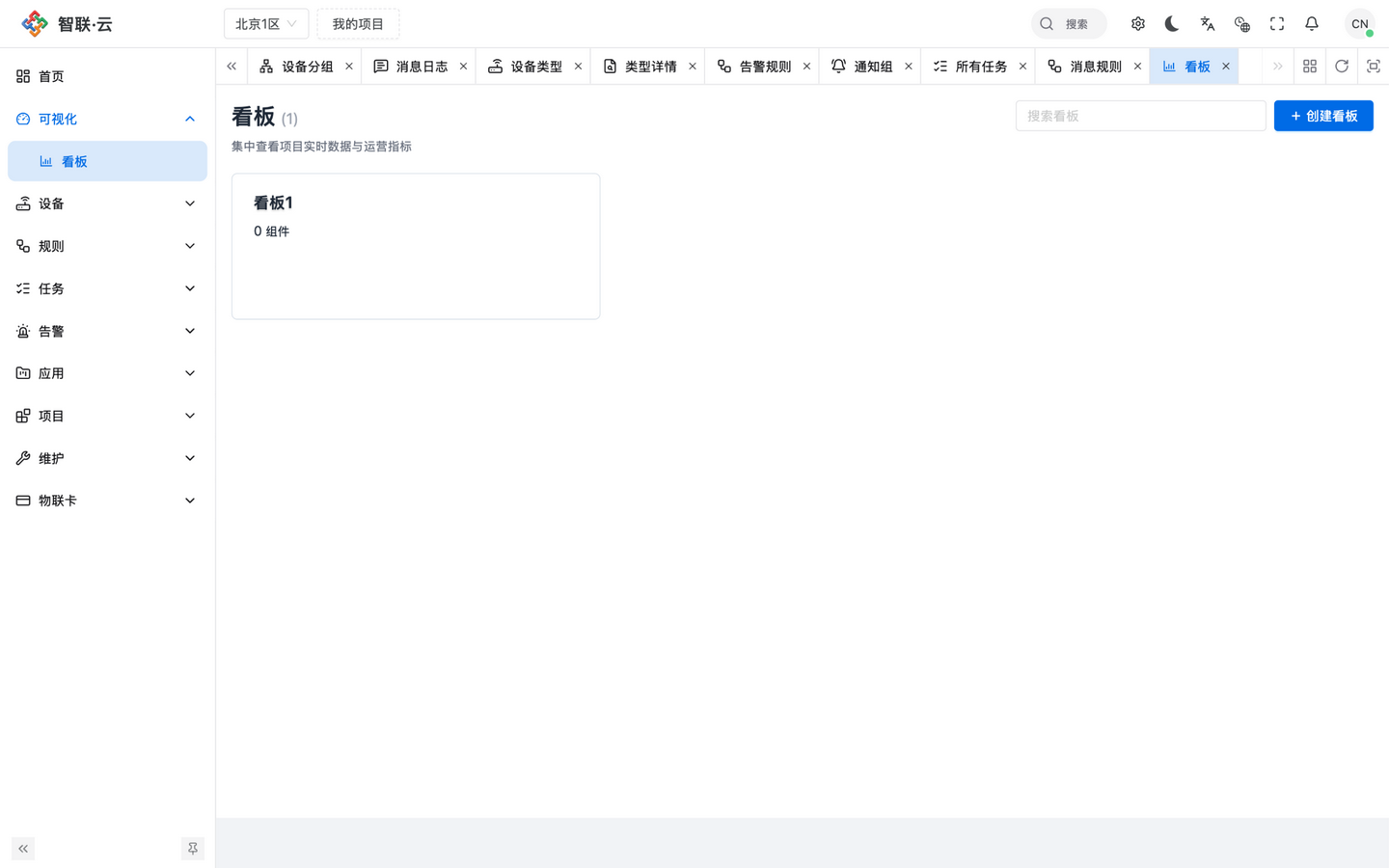
Task: Expand the 维护 sidebar menu
Action: click(107, 458)
